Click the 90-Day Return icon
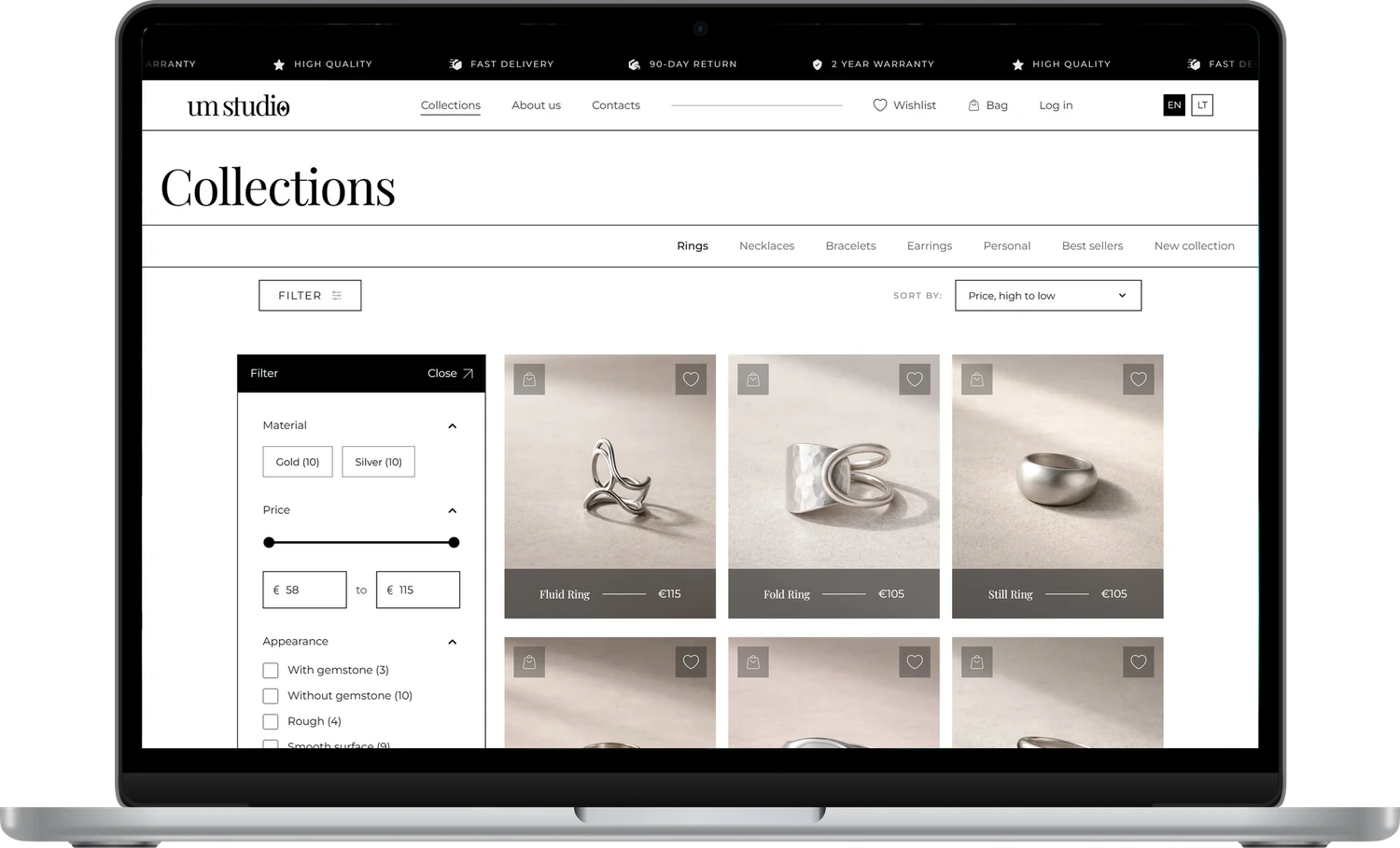Viewport: 1400px width, 848px height. pos(635,64)
